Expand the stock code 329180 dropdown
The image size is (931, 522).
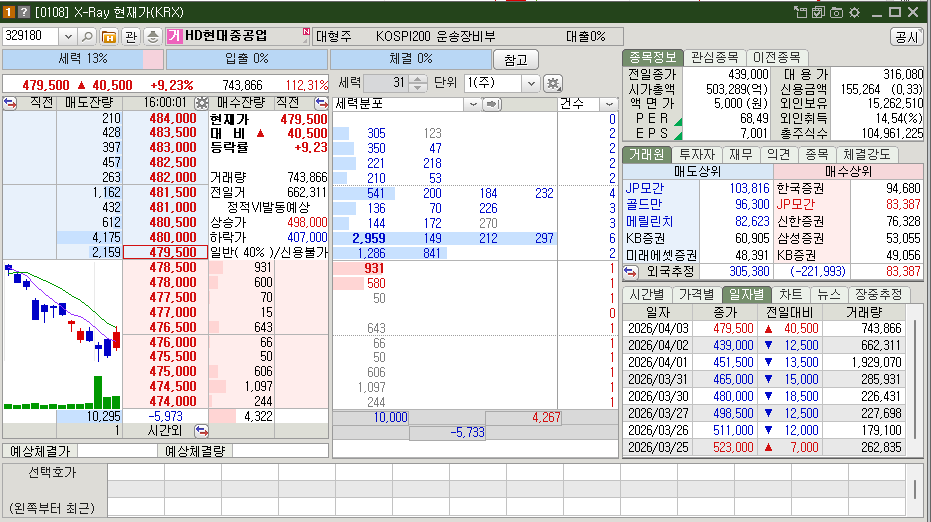pyautogui.click(x=68, y=37)
